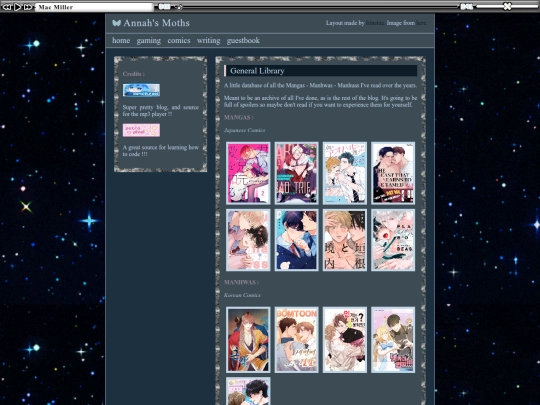Viewport: 540px width, 405px height.
Task: Open the guestbook page
Action: point(243,41)
